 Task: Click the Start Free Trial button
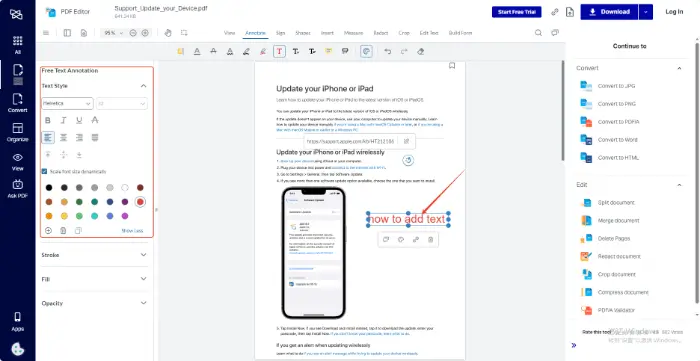click(x=517, y=12)
